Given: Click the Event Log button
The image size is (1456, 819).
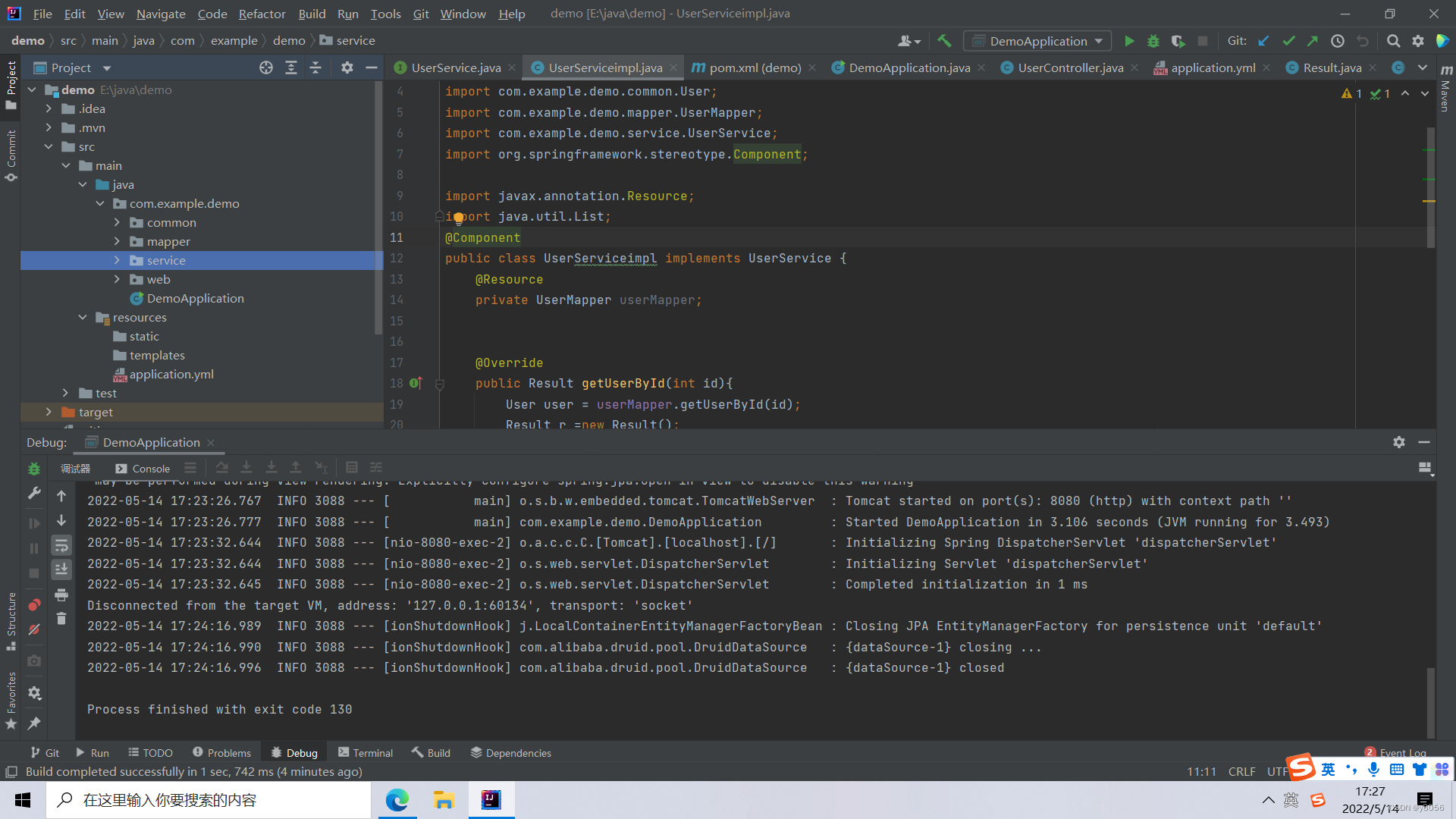Looking at the screenshot, I should pos(1402,752).
